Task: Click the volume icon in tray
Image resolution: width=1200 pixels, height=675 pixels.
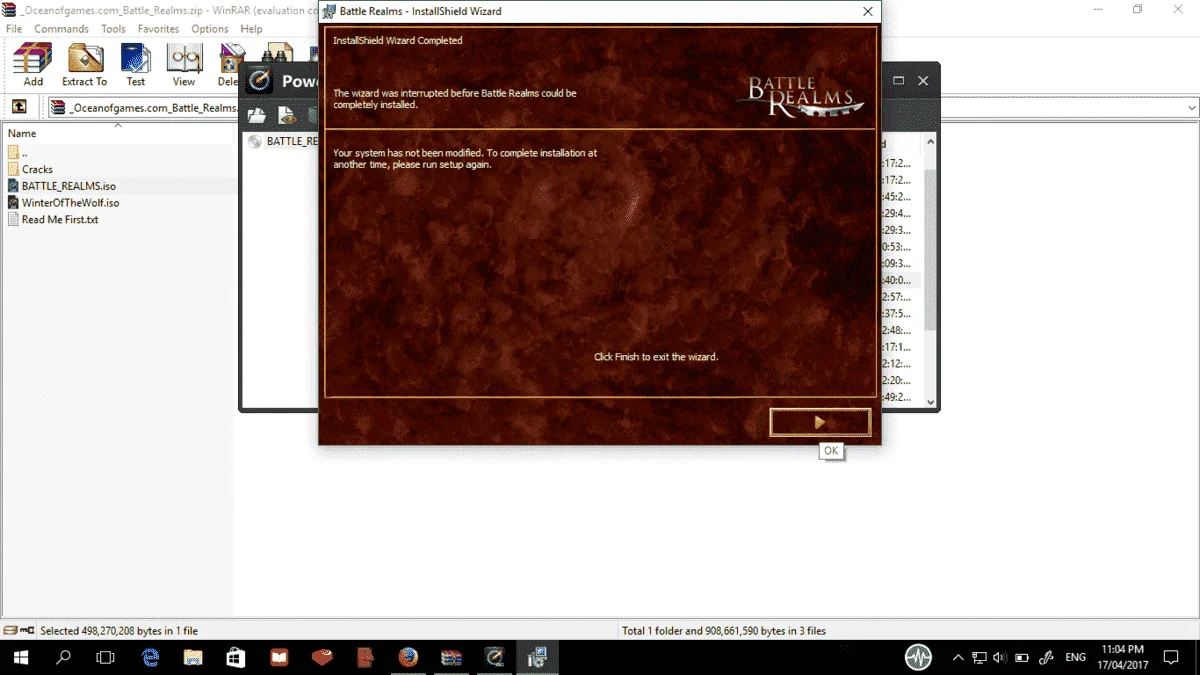Action: [x=999, y=657]
